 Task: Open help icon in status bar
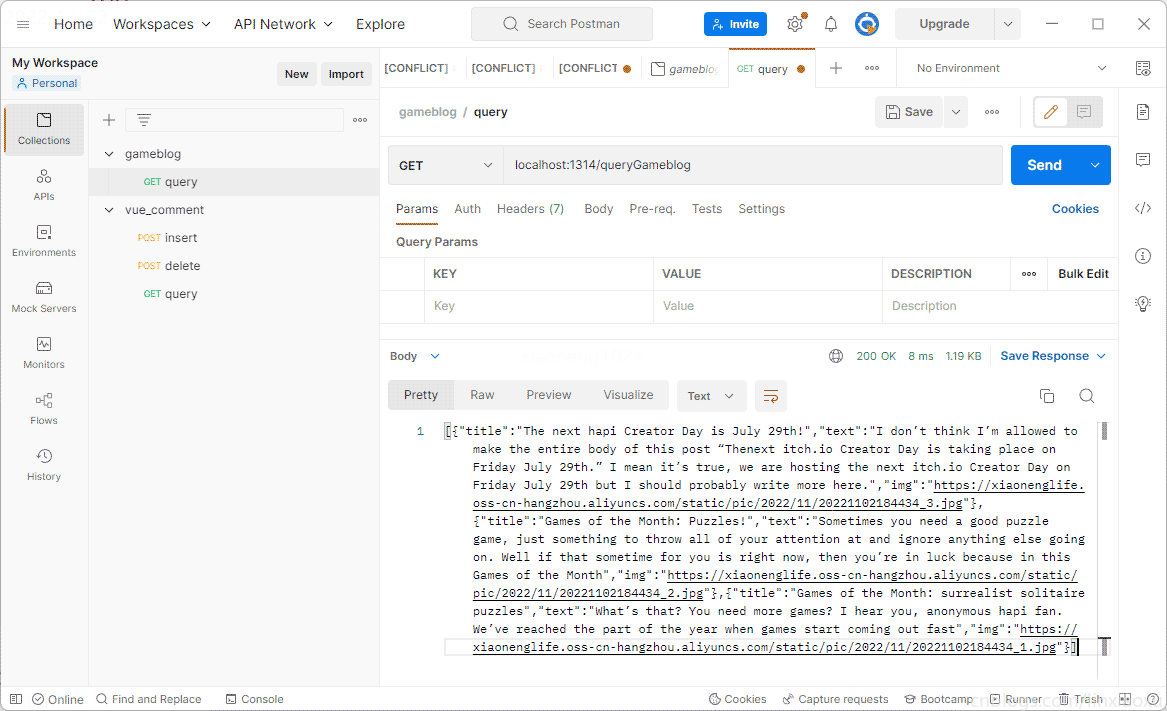coord(1153,699)
